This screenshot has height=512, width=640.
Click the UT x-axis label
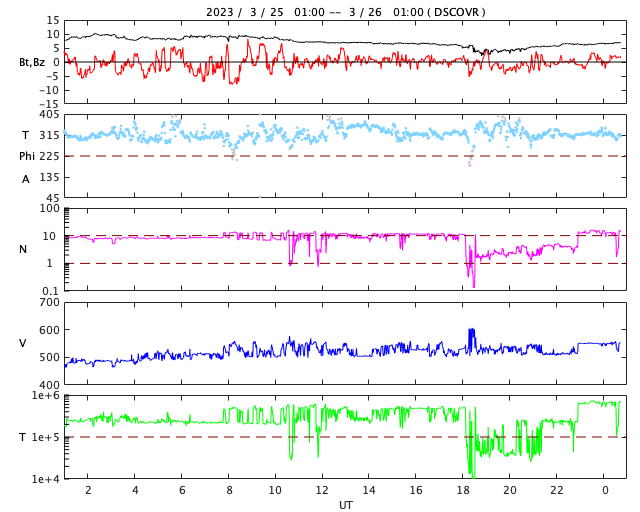345,505
